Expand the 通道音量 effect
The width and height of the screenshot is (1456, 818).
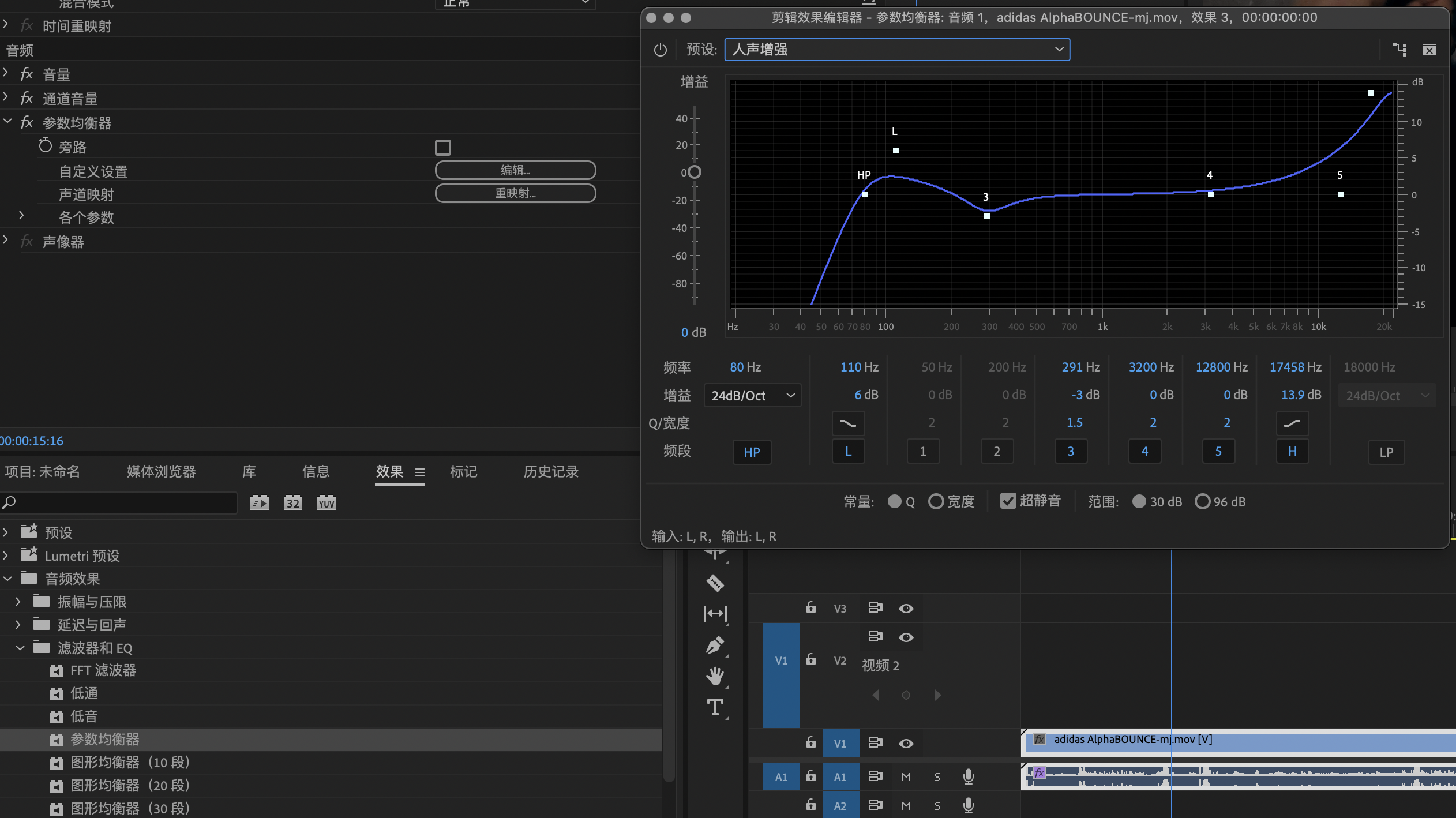click(x=6, y=97)
